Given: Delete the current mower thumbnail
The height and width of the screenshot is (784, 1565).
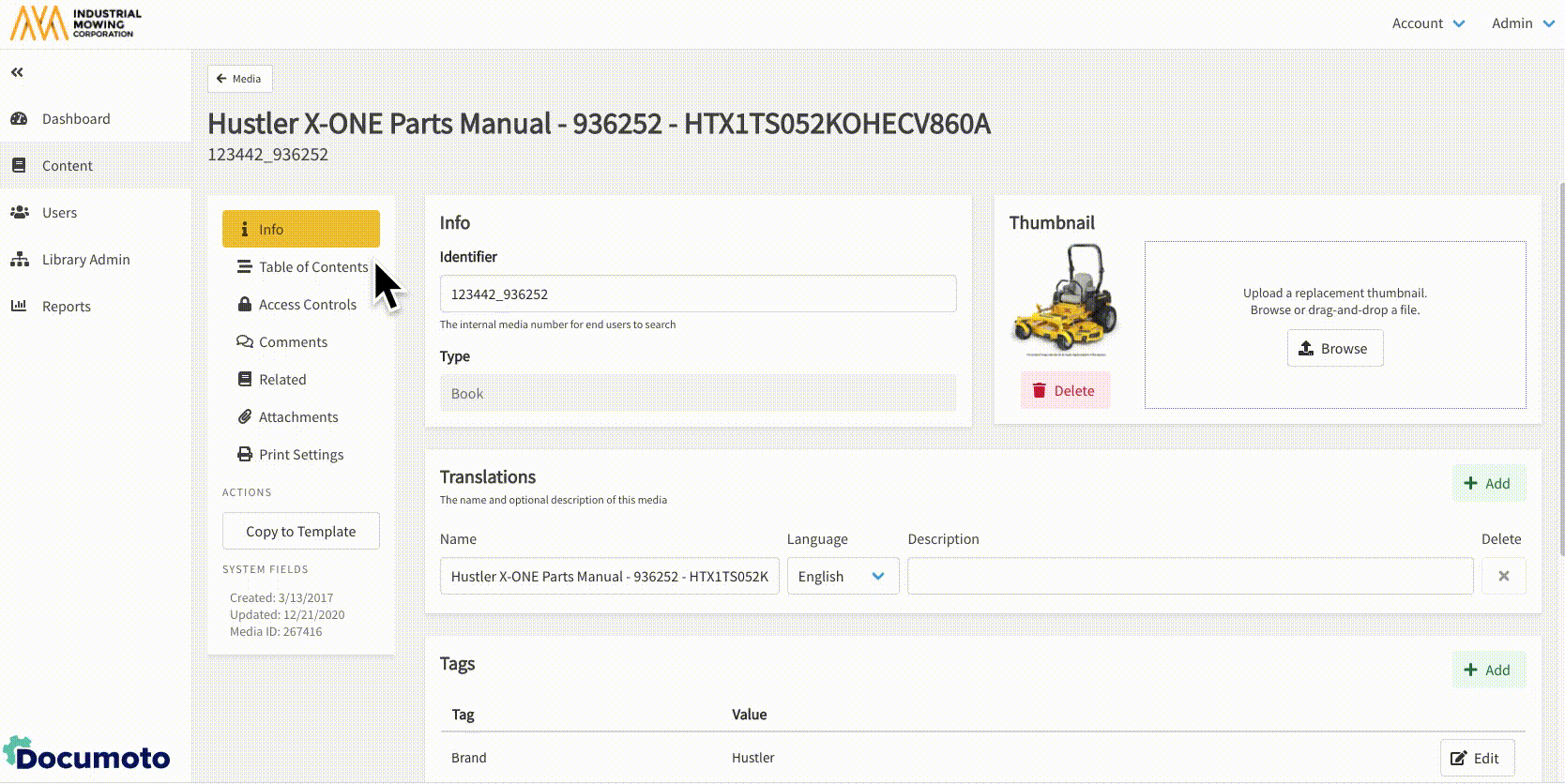Looking at the screenshot, I should [1064, 391].
